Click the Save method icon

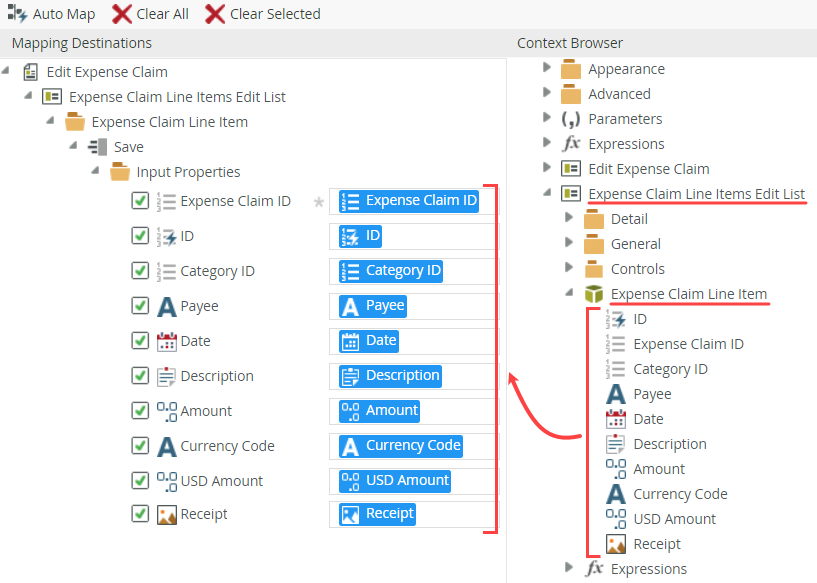[x=97, y=147]
